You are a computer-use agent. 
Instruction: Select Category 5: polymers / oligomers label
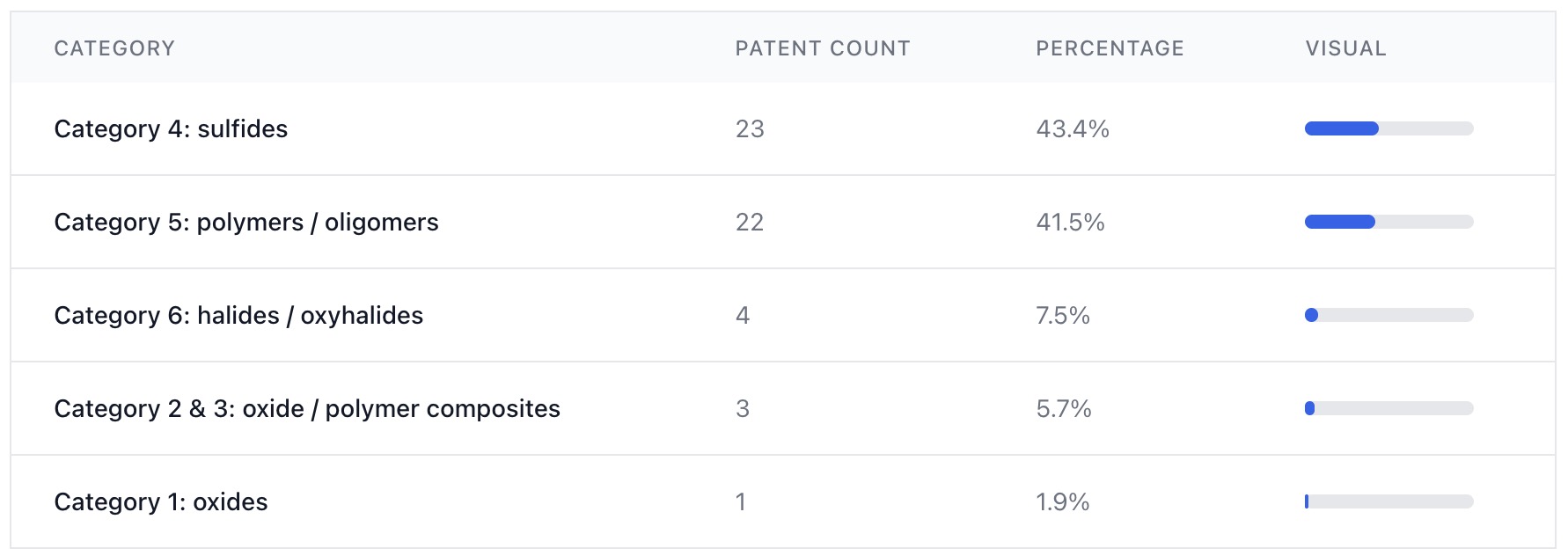tap(246, 223)
